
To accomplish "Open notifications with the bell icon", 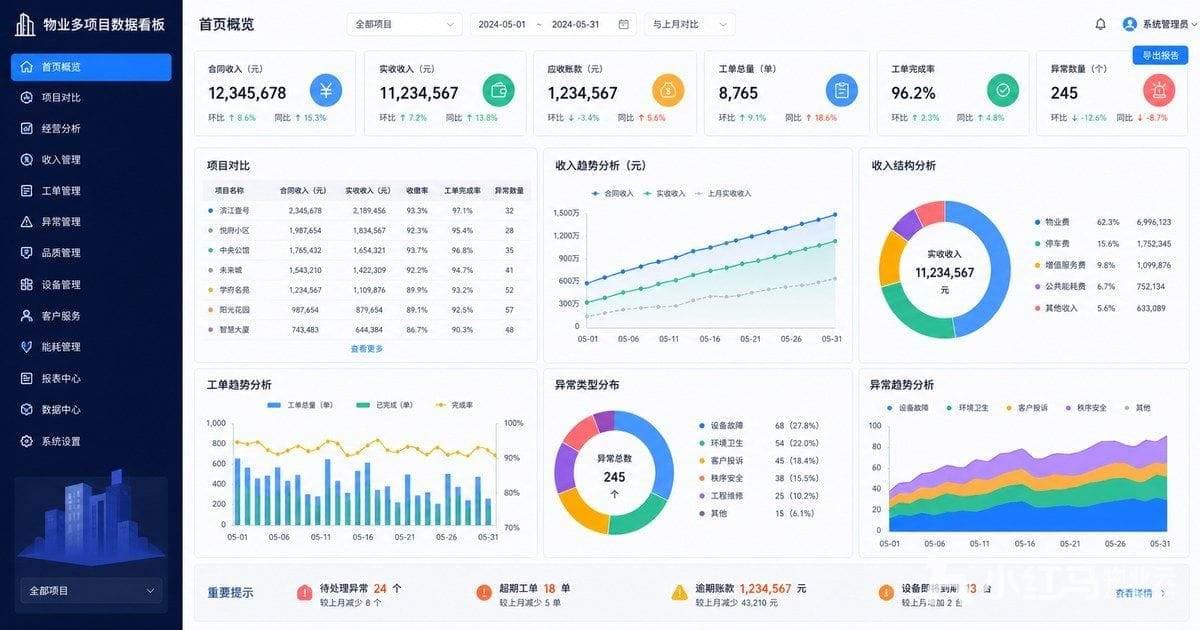I will tap(1101, 24).
